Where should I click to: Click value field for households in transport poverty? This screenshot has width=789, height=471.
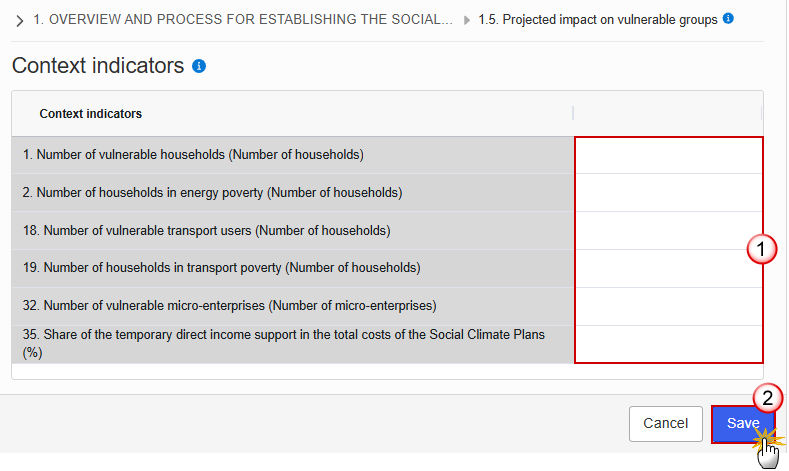click(x=669, y=269)
